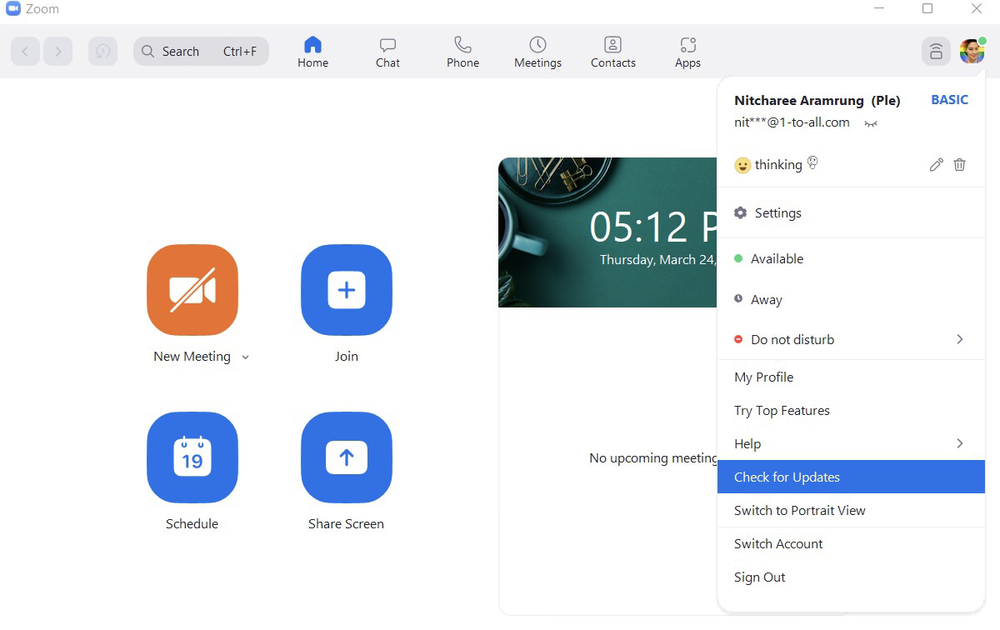Delete the thinking status message
Viewport: 1000px width, 630px height.
pos(959,165)
